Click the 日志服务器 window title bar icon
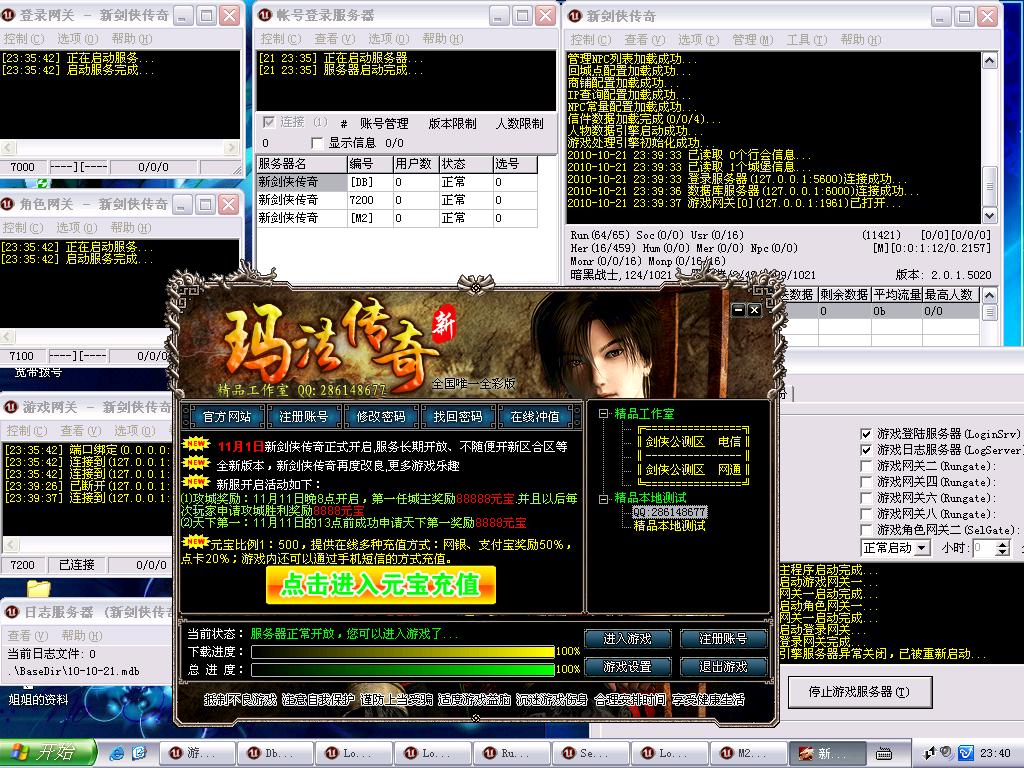The image size is (1024, 768). pyautogui.click(x=10, y=613)
